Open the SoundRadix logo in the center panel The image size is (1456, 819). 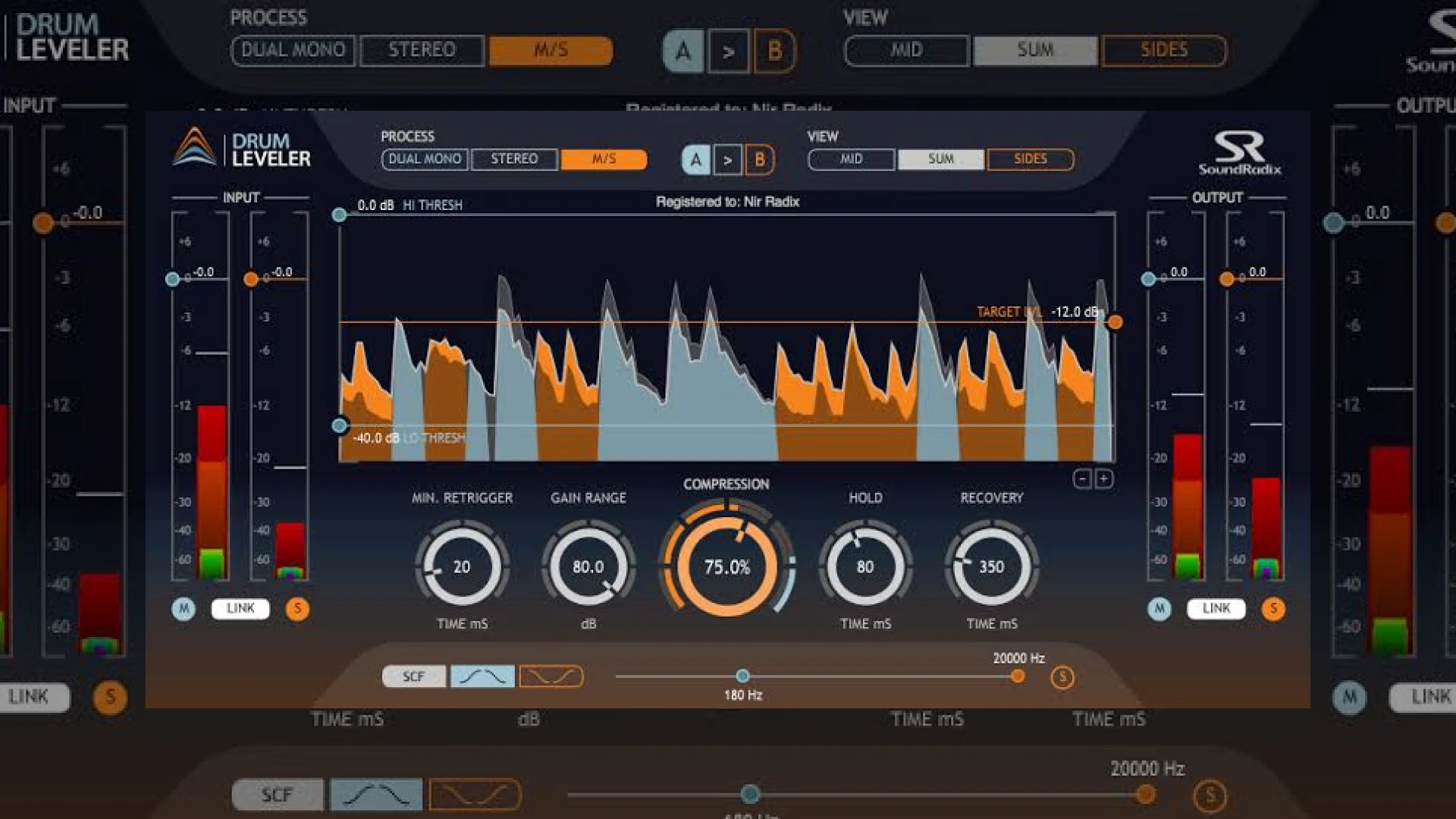coord(1240,152)
